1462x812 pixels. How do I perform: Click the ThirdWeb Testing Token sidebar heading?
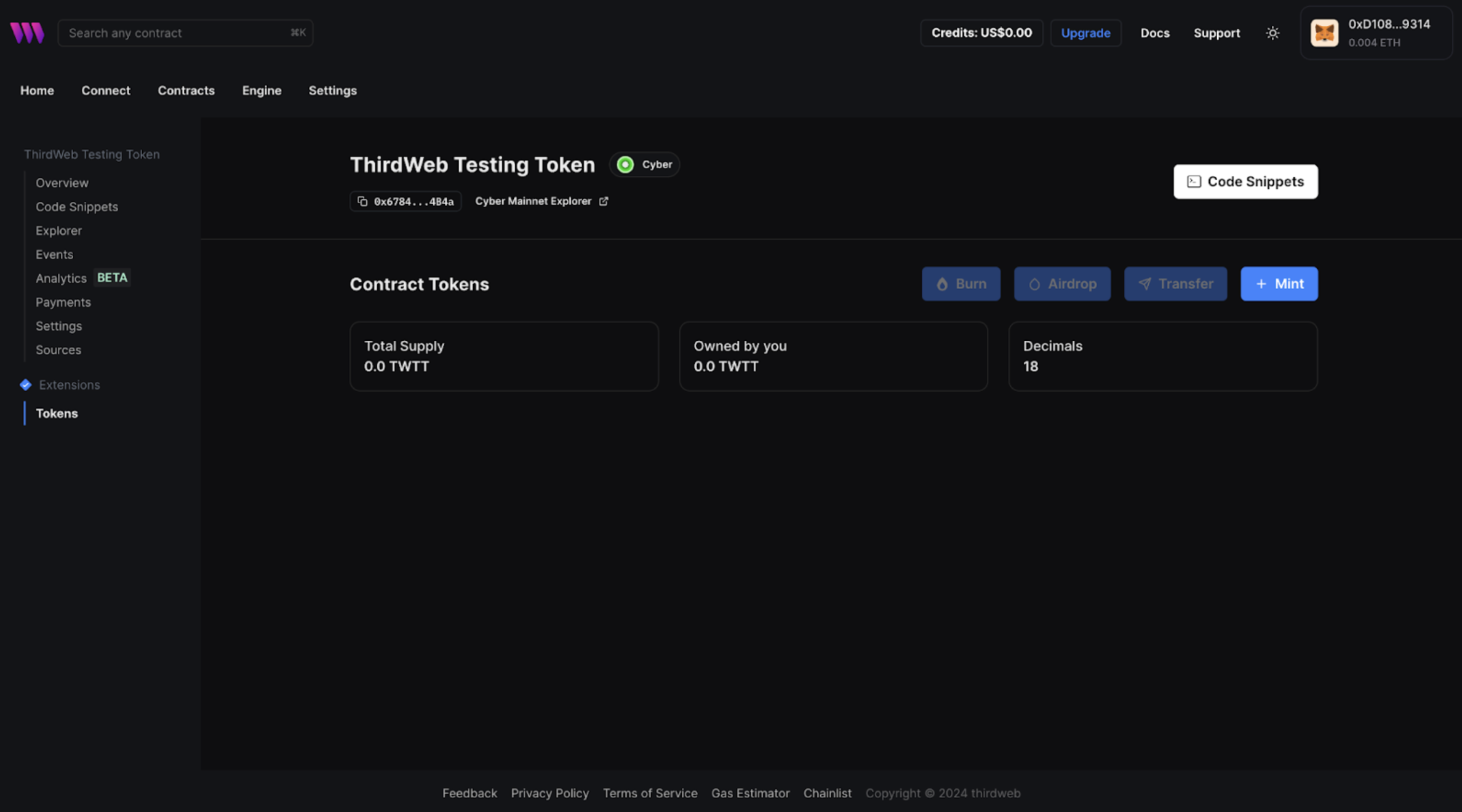point(92,154)
